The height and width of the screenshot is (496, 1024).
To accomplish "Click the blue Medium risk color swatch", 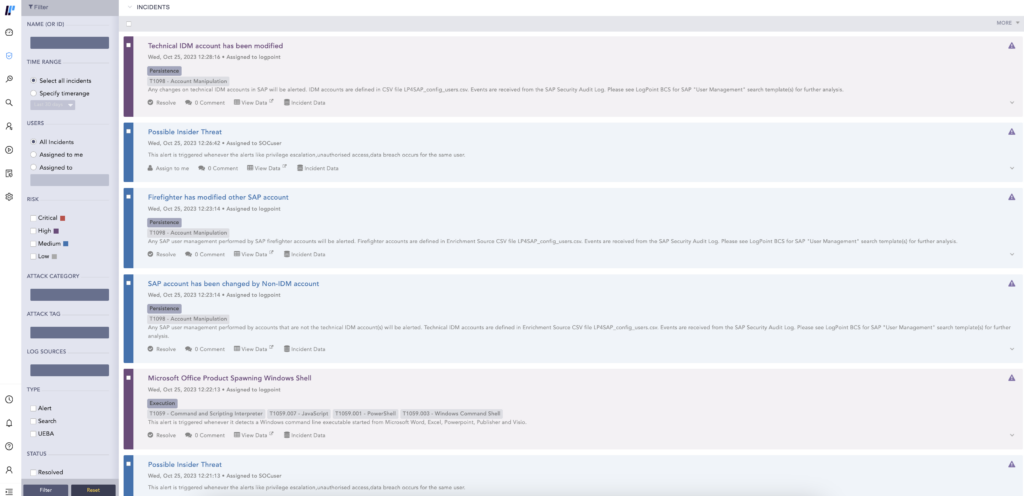I will point(65,243).
